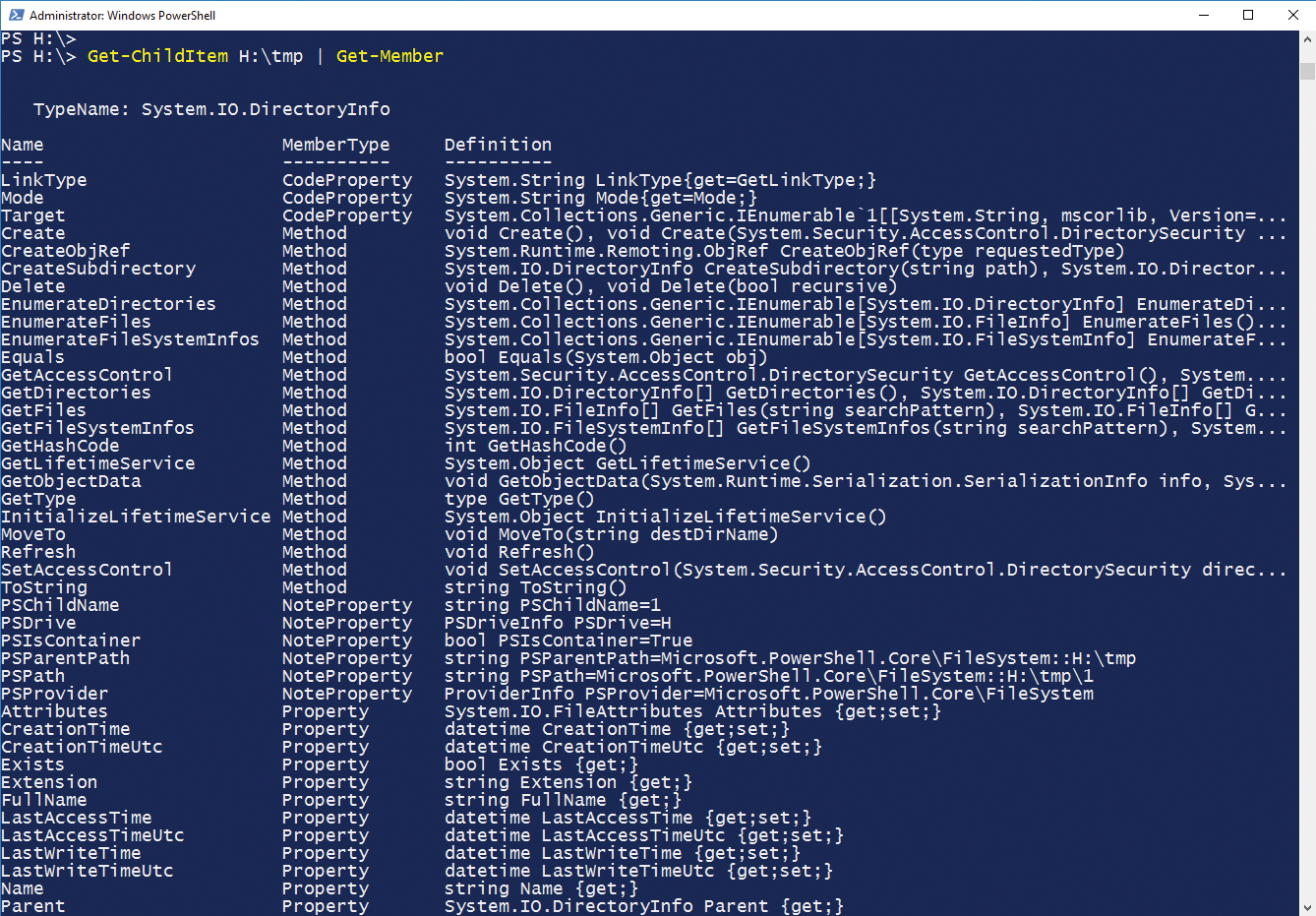Click the Get-Member command text

389,56
